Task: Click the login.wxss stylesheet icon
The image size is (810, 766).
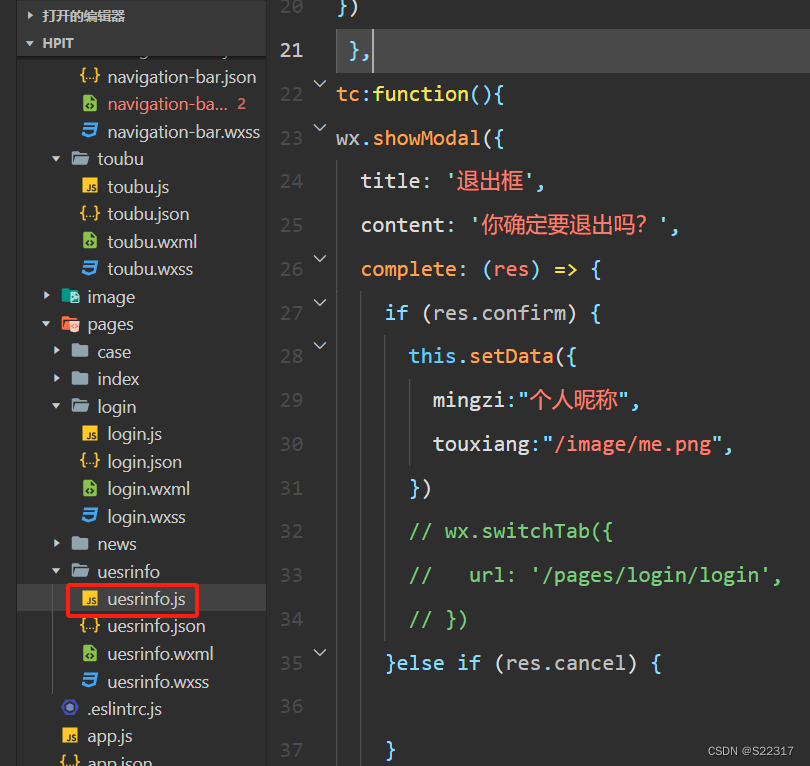Action: pyautogui.click(x=90, y=515)
